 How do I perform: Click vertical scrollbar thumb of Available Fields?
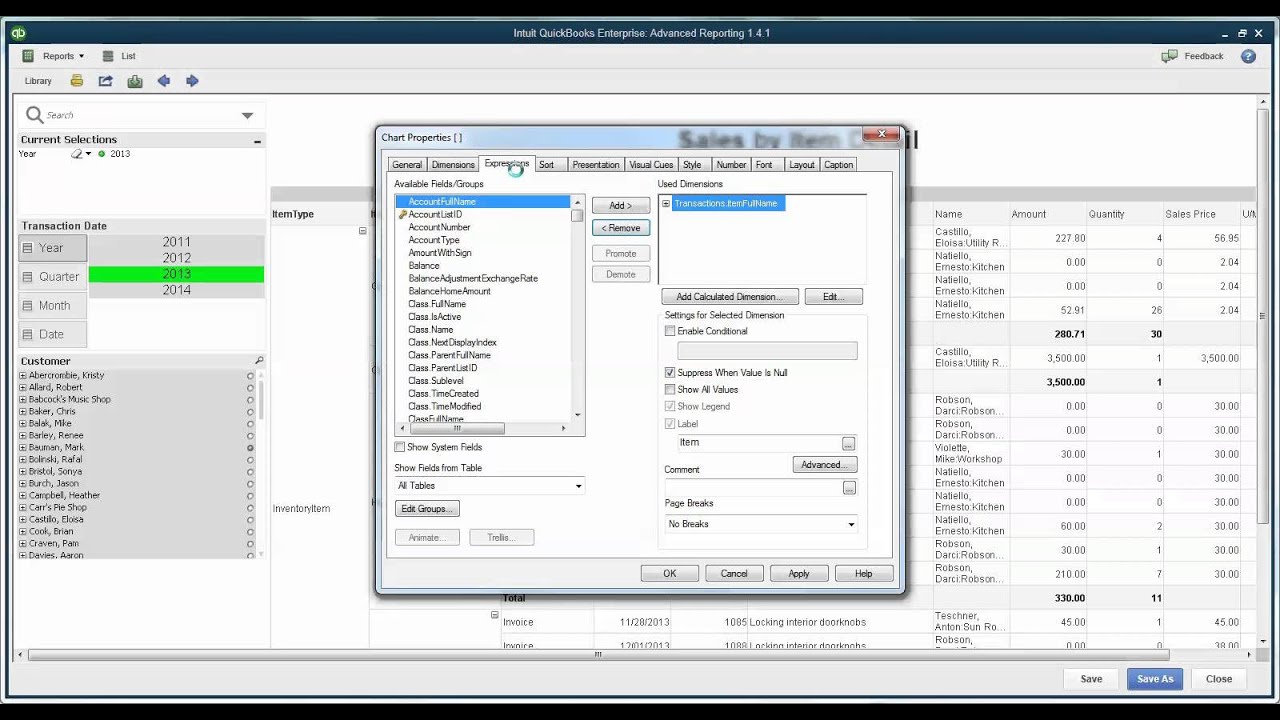[577, 215]
